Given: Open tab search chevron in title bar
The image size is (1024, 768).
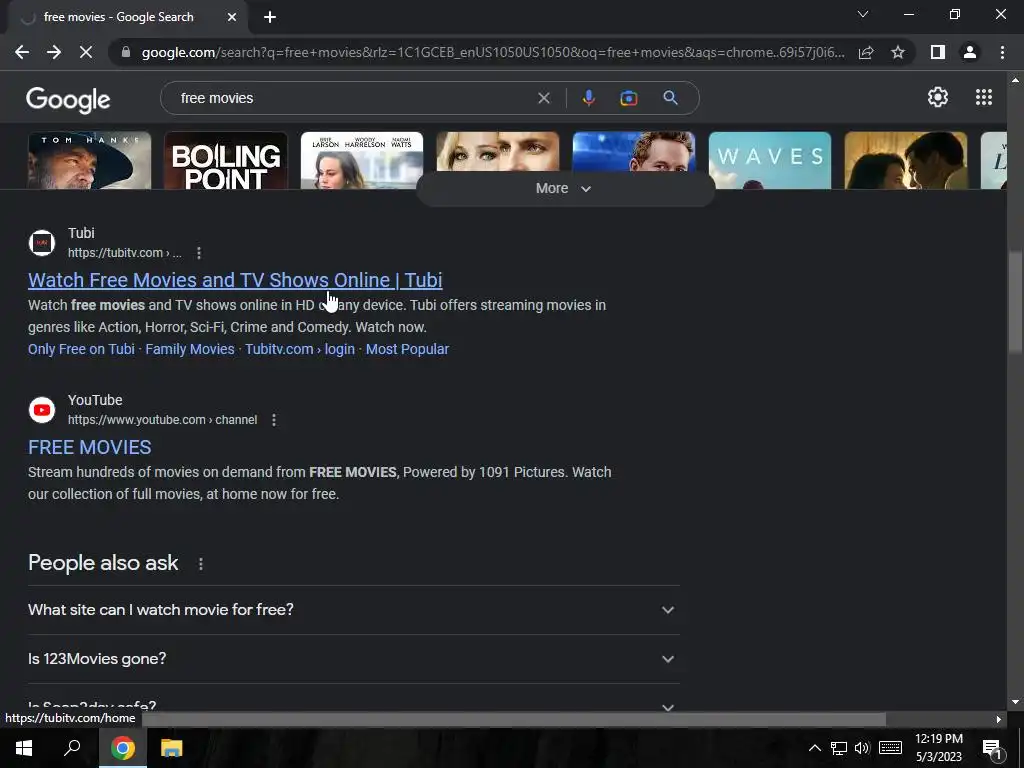Looking at the screenshot, I should coord(863,14).
